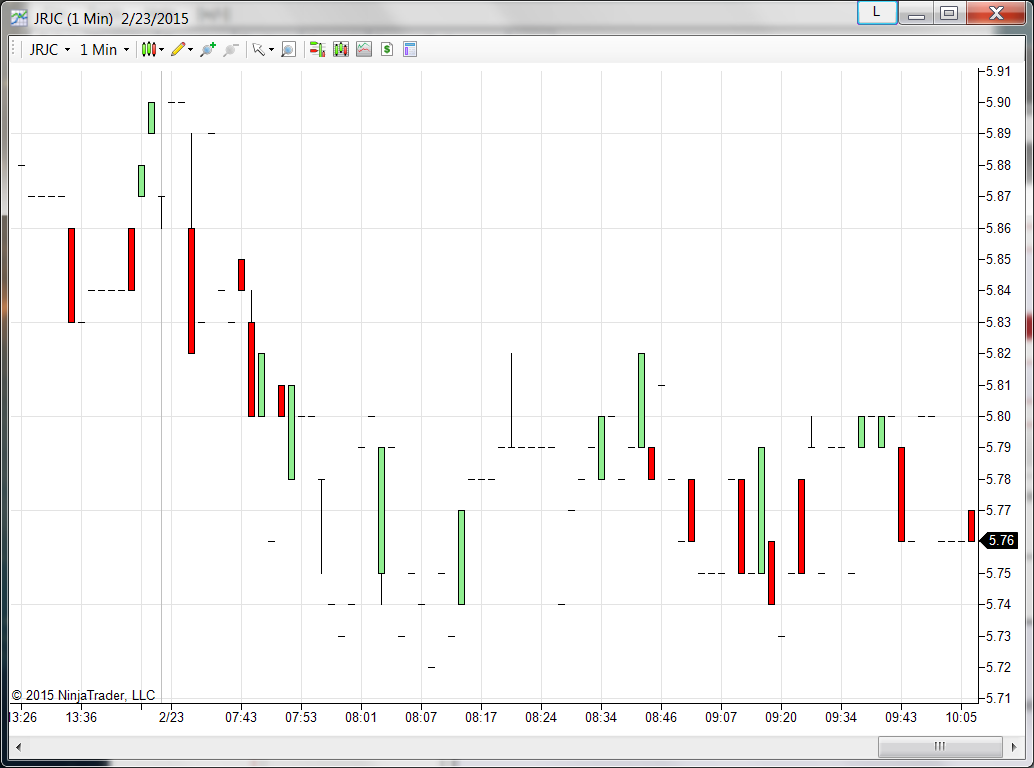Click the zoom in magnifier icon
Viewport: 1034px width, 768px height.
(x=208, y=49)
